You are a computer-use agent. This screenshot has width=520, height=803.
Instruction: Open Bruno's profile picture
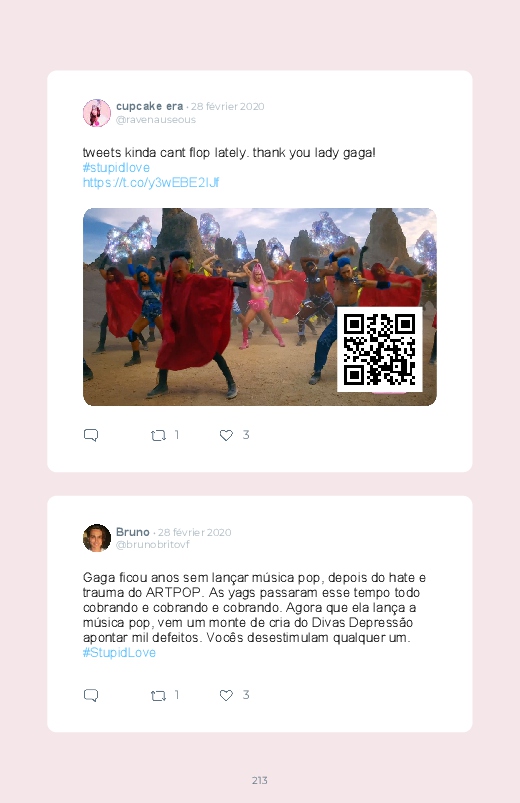97,538
